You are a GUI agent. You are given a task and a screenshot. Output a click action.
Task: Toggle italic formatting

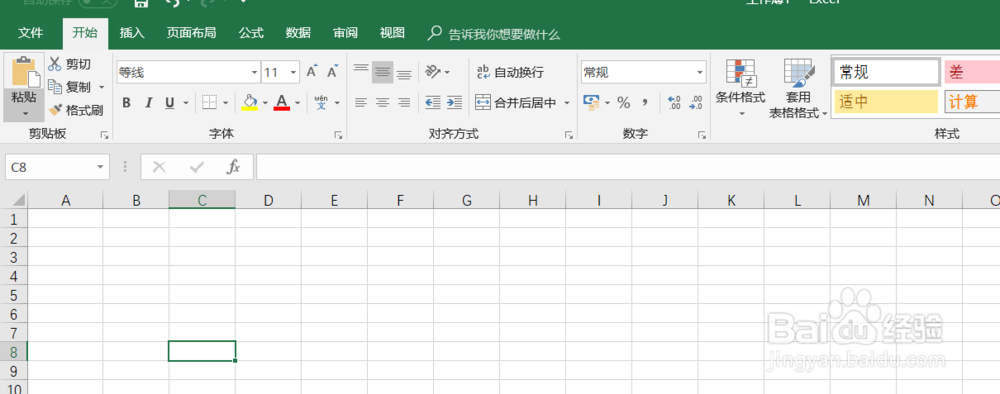click(x=149, y=103)
